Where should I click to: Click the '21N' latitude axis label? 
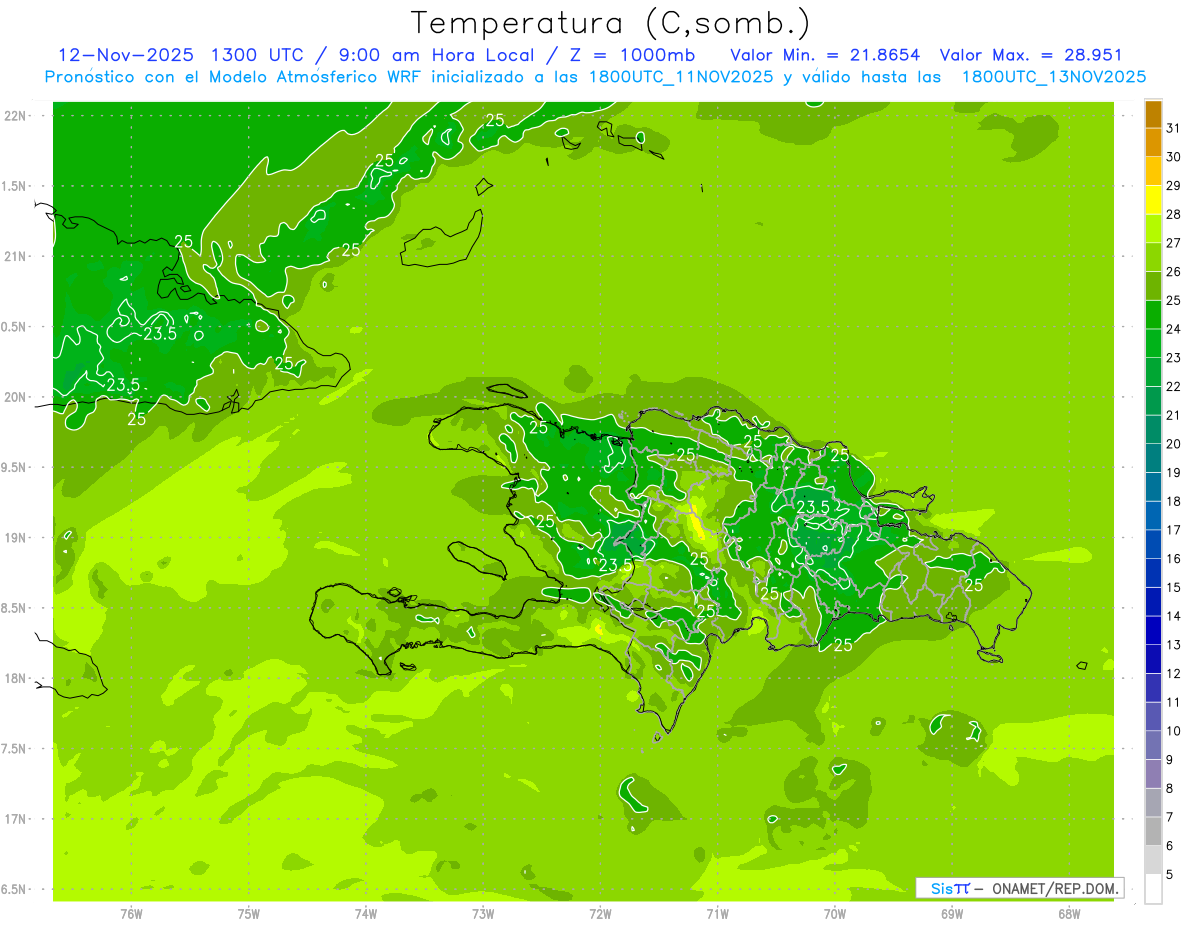click(x=17, y=256)
